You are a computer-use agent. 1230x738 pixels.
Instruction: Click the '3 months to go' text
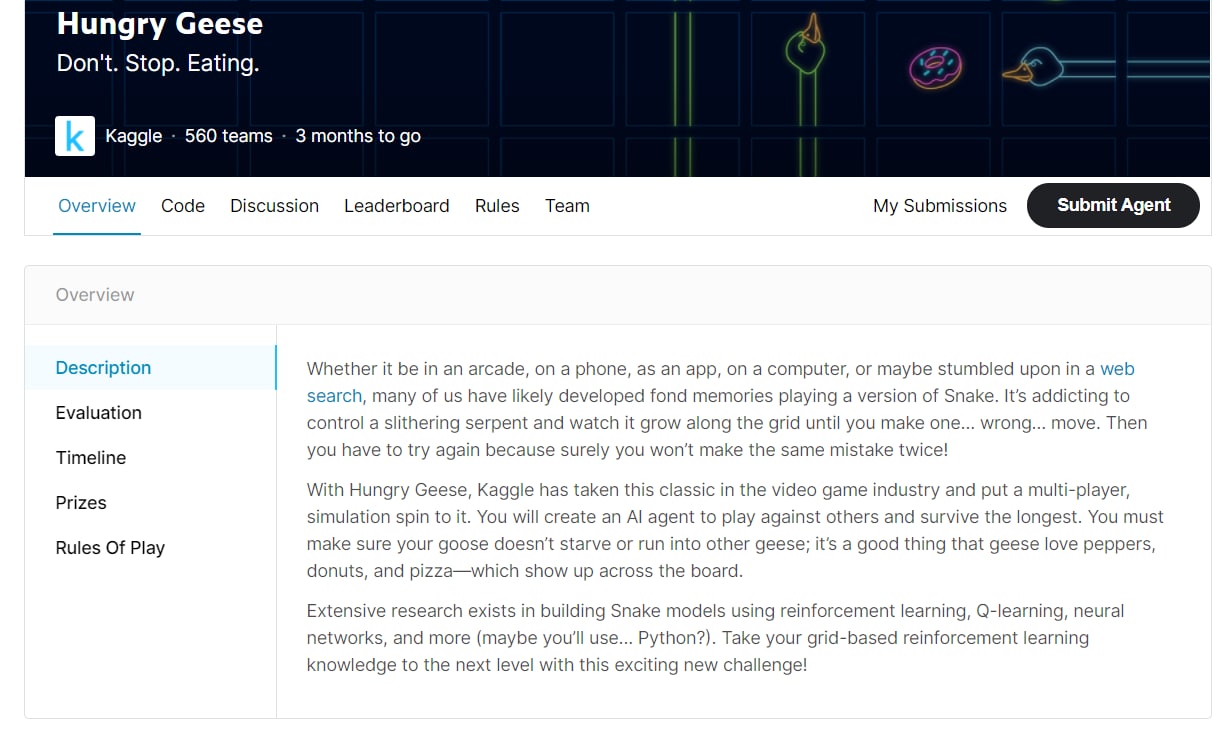[358, 136]
